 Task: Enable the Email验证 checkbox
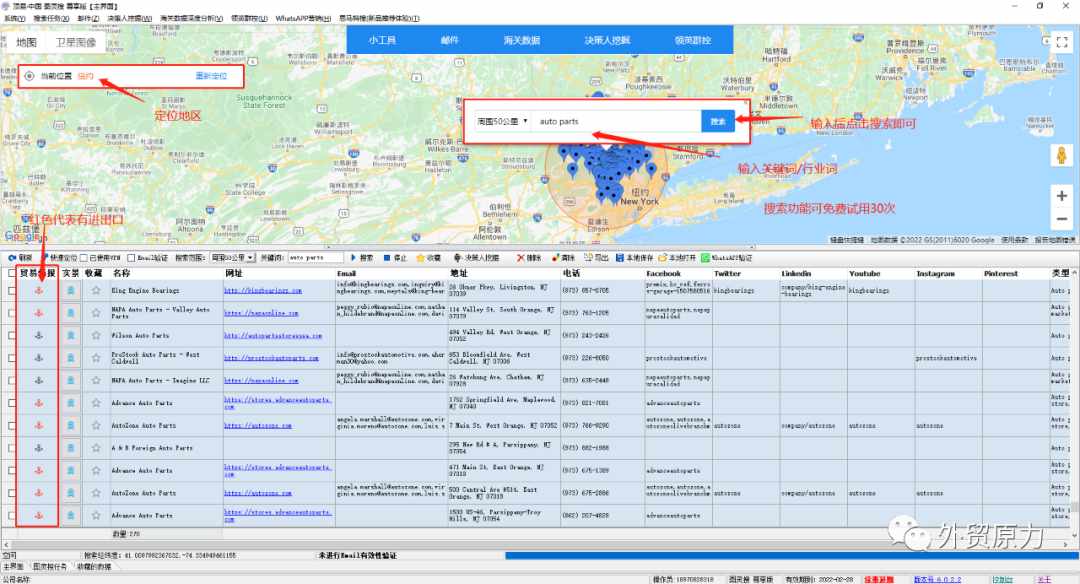[131, 258]
